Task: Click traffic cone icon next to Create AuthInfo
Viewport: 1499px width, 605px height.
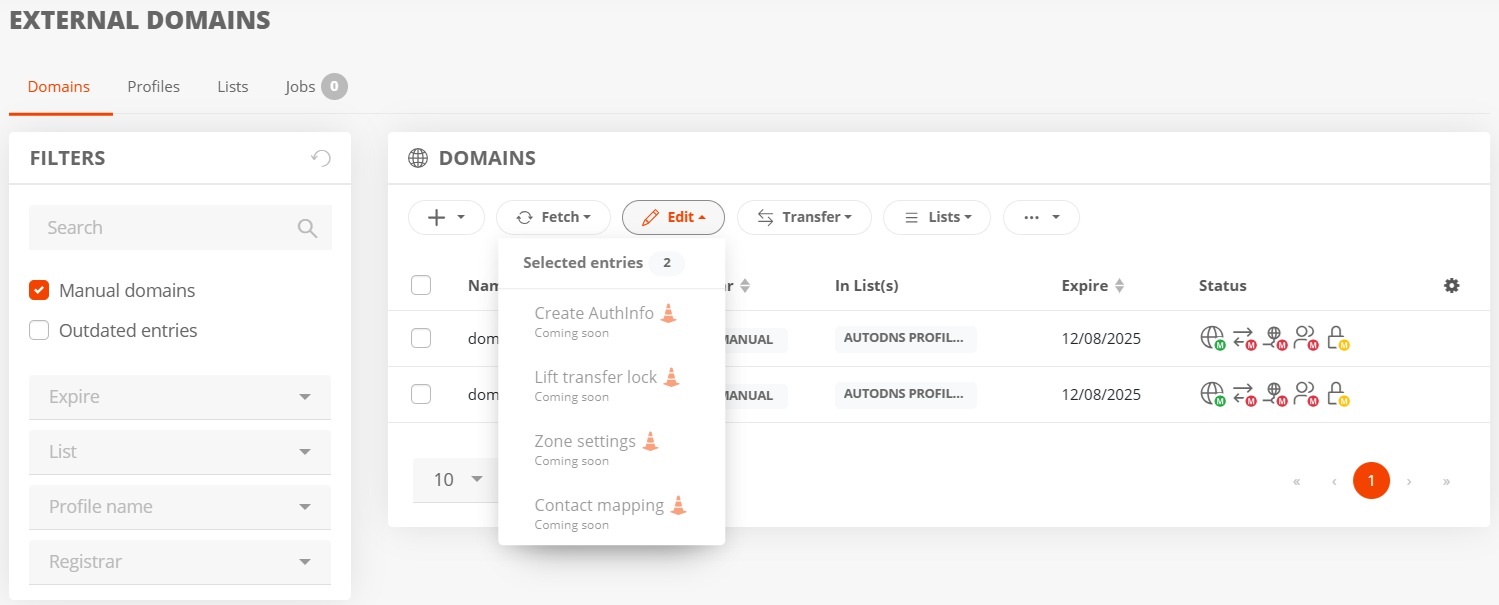Action: coord(669,313)
